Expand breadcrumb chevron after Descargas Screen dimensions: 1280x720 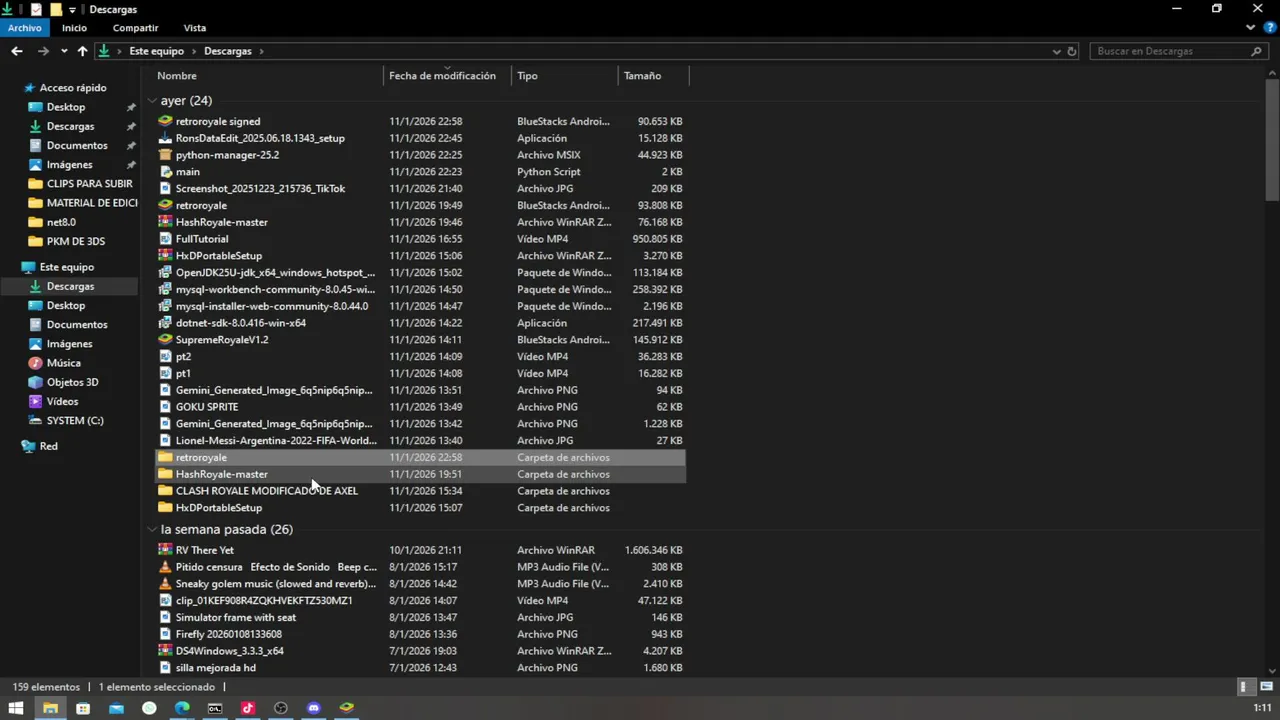[261, 51]
